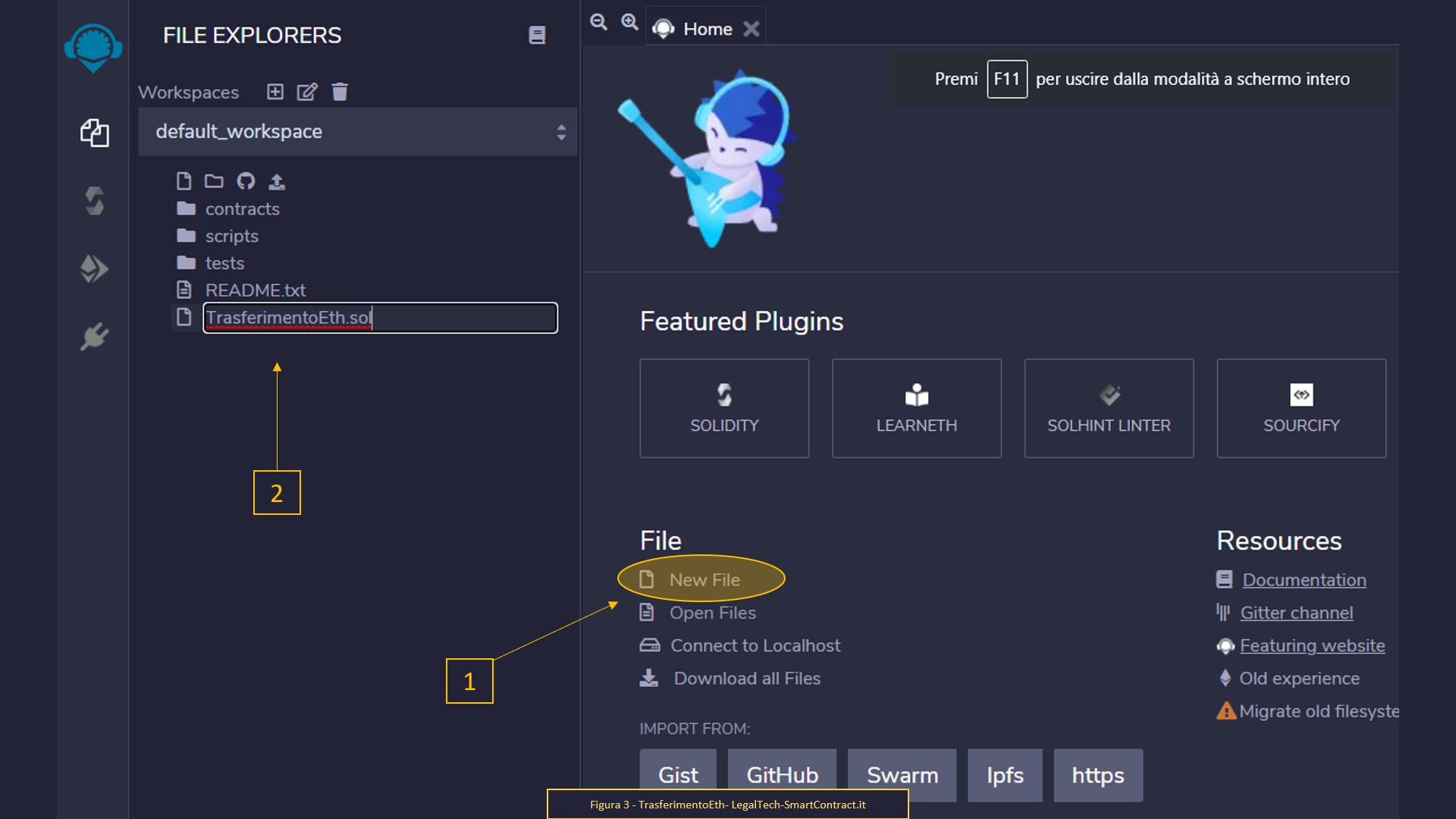Image resolution: width=1456 pixels, height=819 pixels.
Task: Click the IMPORT FROM: label
Action: [x=695, y=729]
